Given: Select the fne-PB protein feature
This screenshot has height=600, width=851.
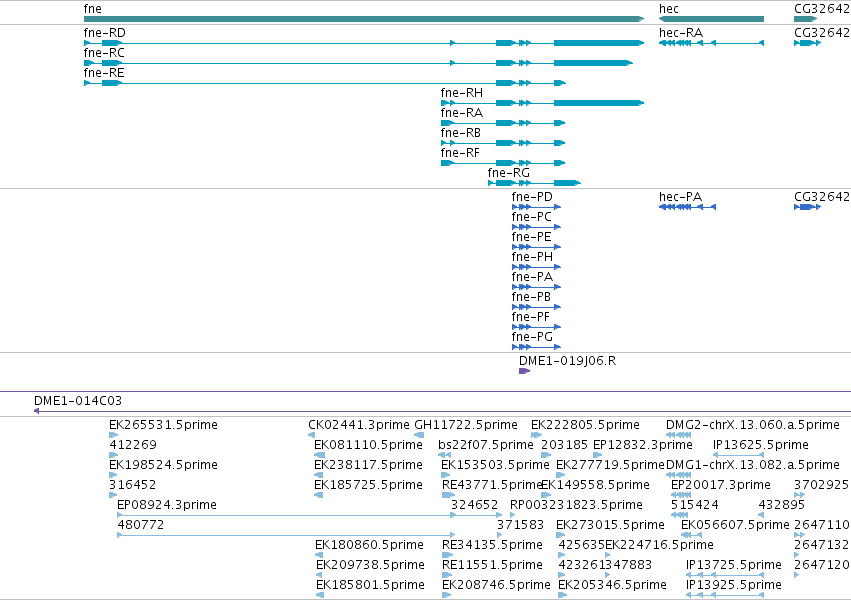Looking at the screenshot, I should click(536, 307).
